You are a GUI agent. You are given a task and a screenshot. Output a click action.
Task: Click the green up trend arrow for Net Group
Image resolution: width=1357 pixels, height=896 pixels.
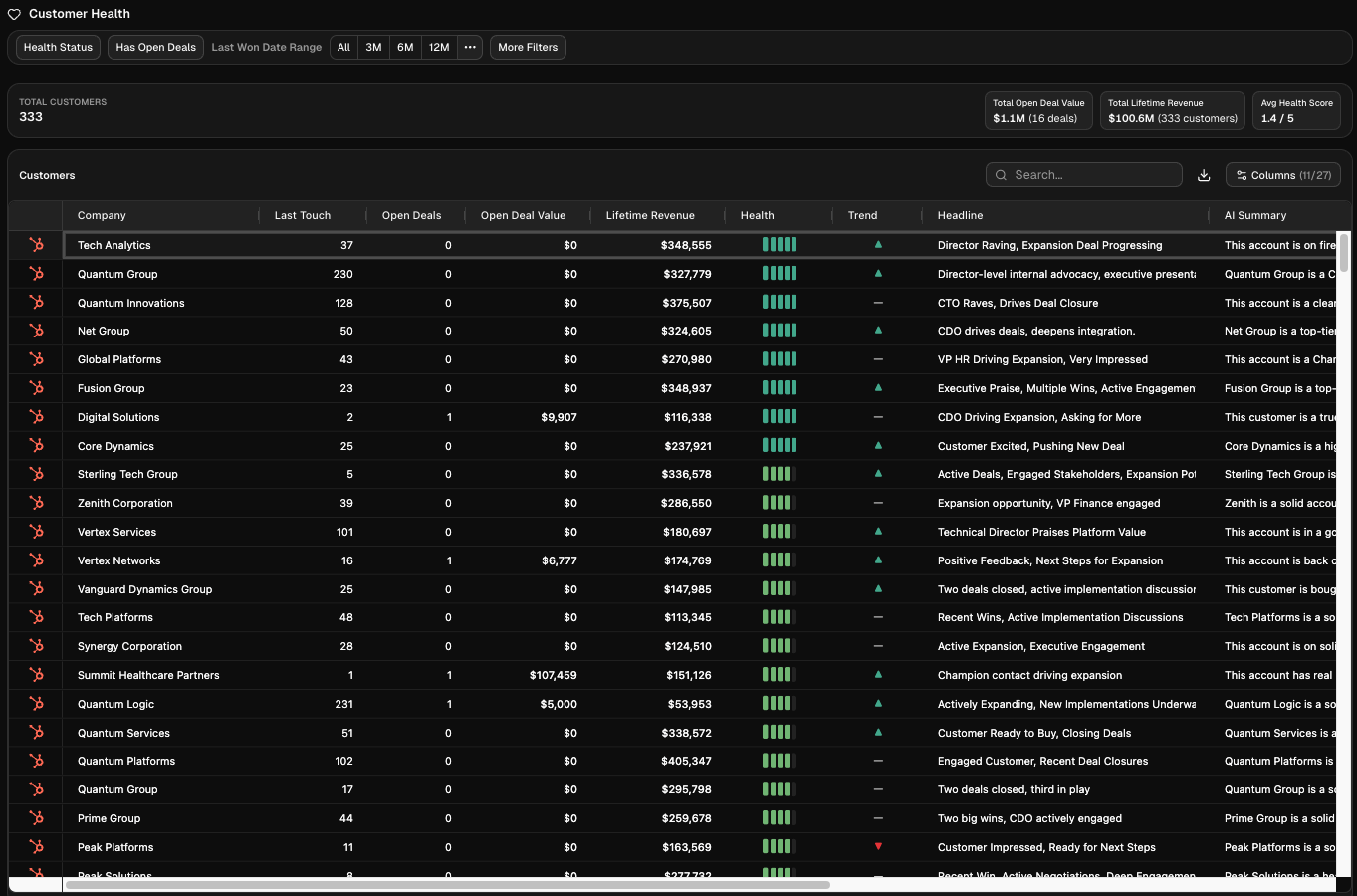click(878, 331)
